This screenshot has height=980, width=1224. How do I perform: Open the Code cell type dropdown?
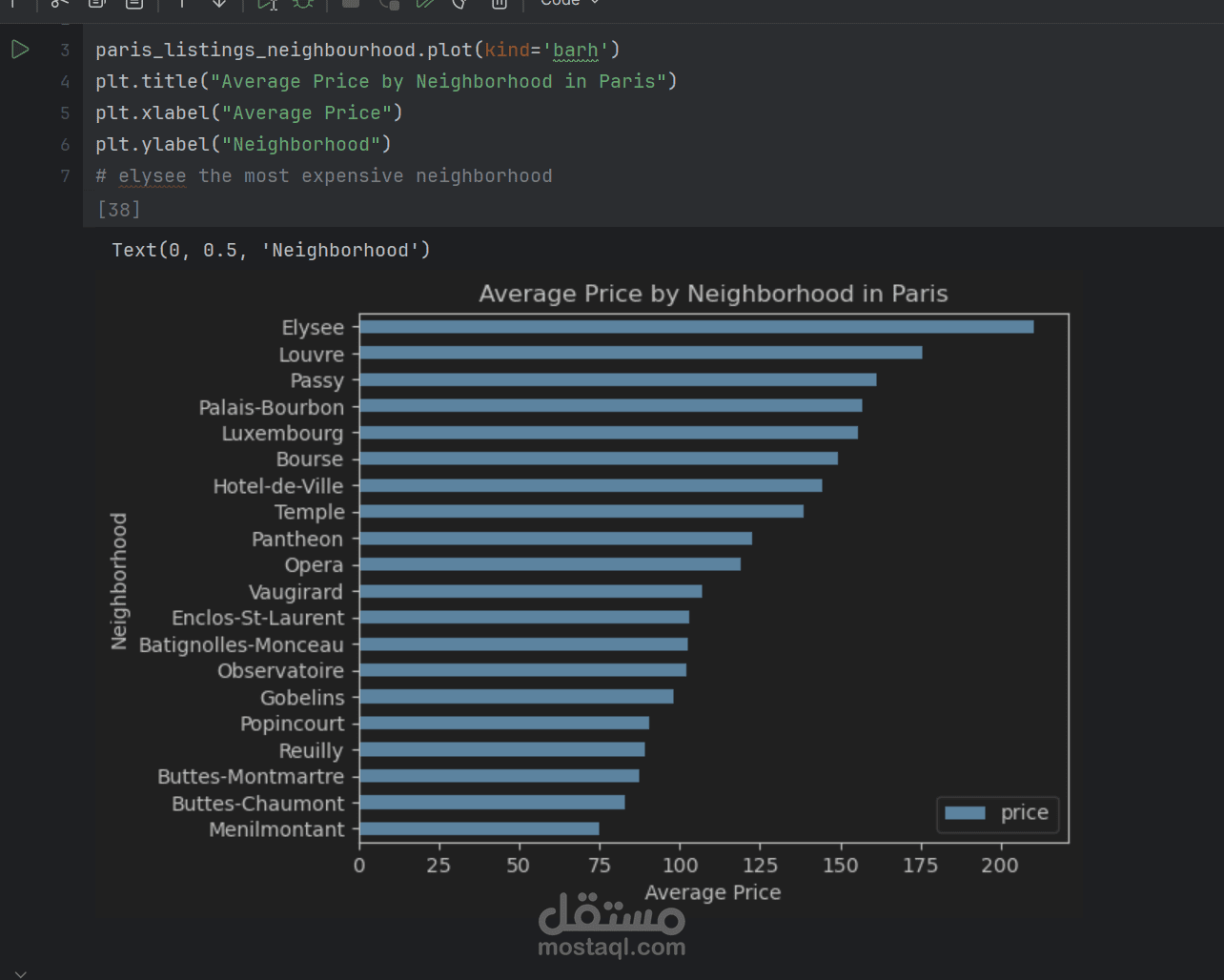[x=570, y=3]
